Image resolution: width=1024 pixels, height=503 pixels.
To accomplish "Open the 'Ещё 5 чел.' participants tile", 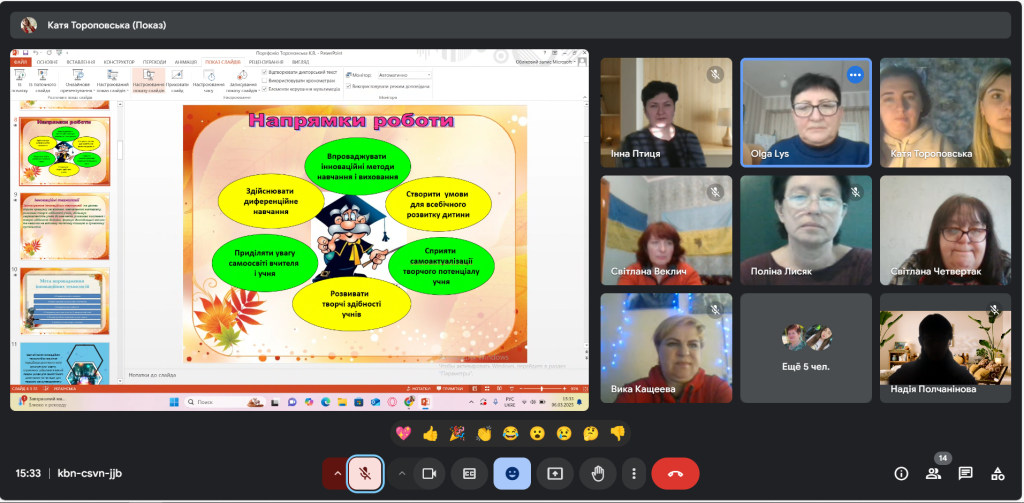I will click(806, 348).
